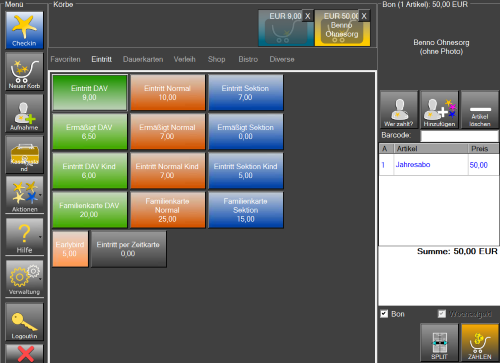This screenshot has width=500, height=363.
Task: Open the Aufnahme person icon
Action: click(24, 113)
